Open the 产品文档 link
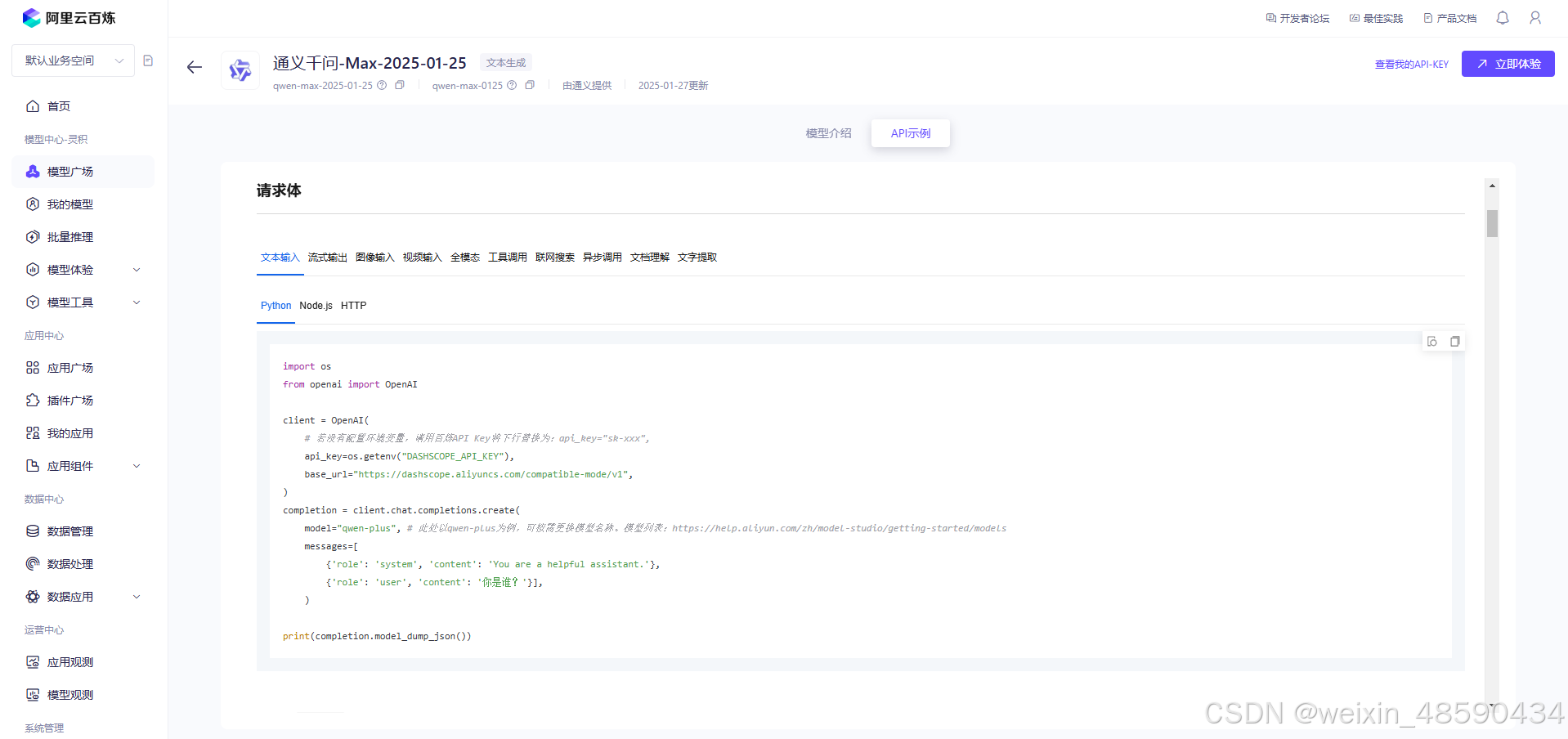 click(1450, 18)
